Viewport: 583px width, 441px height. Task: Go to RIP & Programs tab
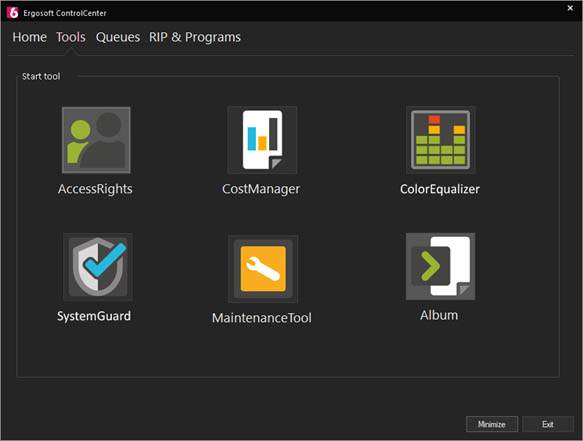[x=195, y=37]
